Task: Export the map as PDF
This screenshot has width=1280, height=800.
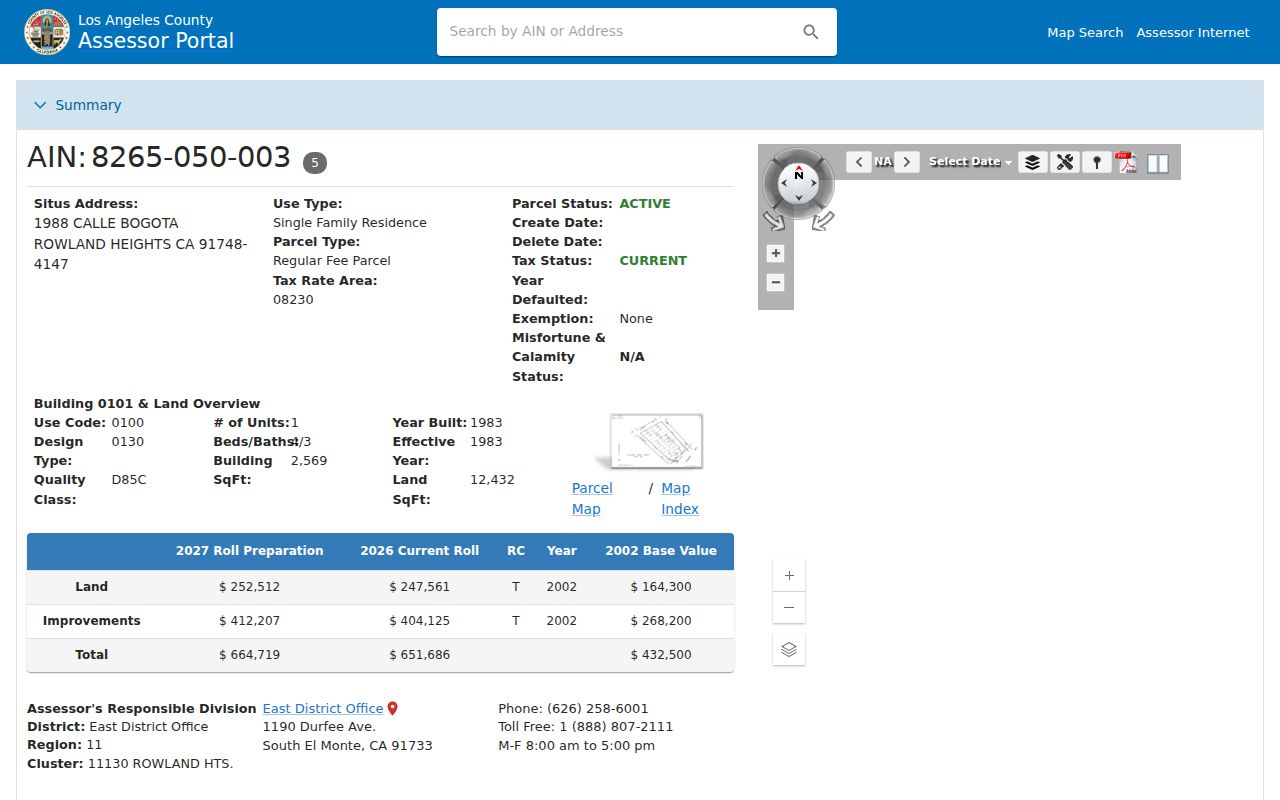Action: pos(1126,162)
